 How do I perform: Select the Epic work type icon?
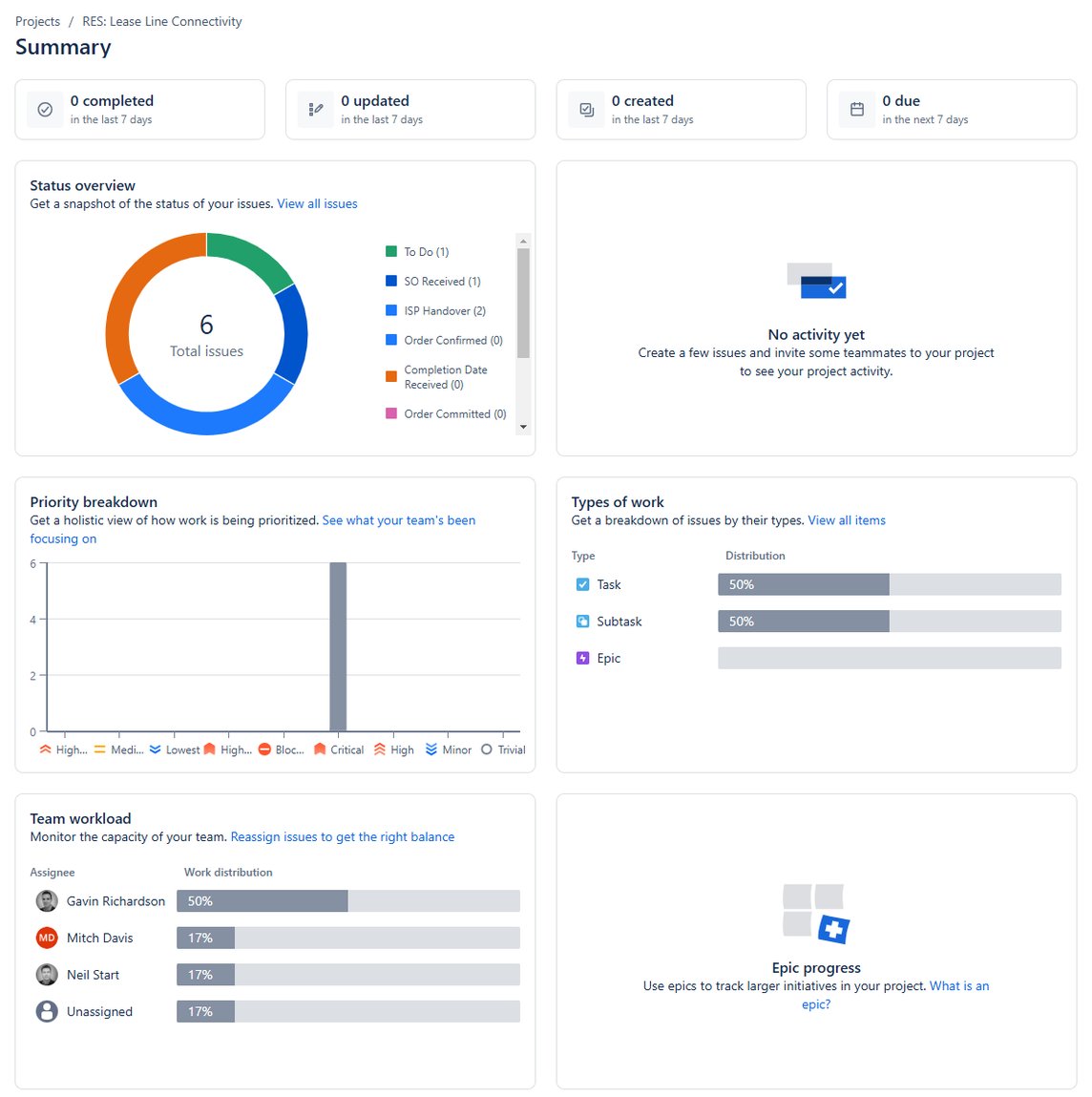tap(583, 658)
